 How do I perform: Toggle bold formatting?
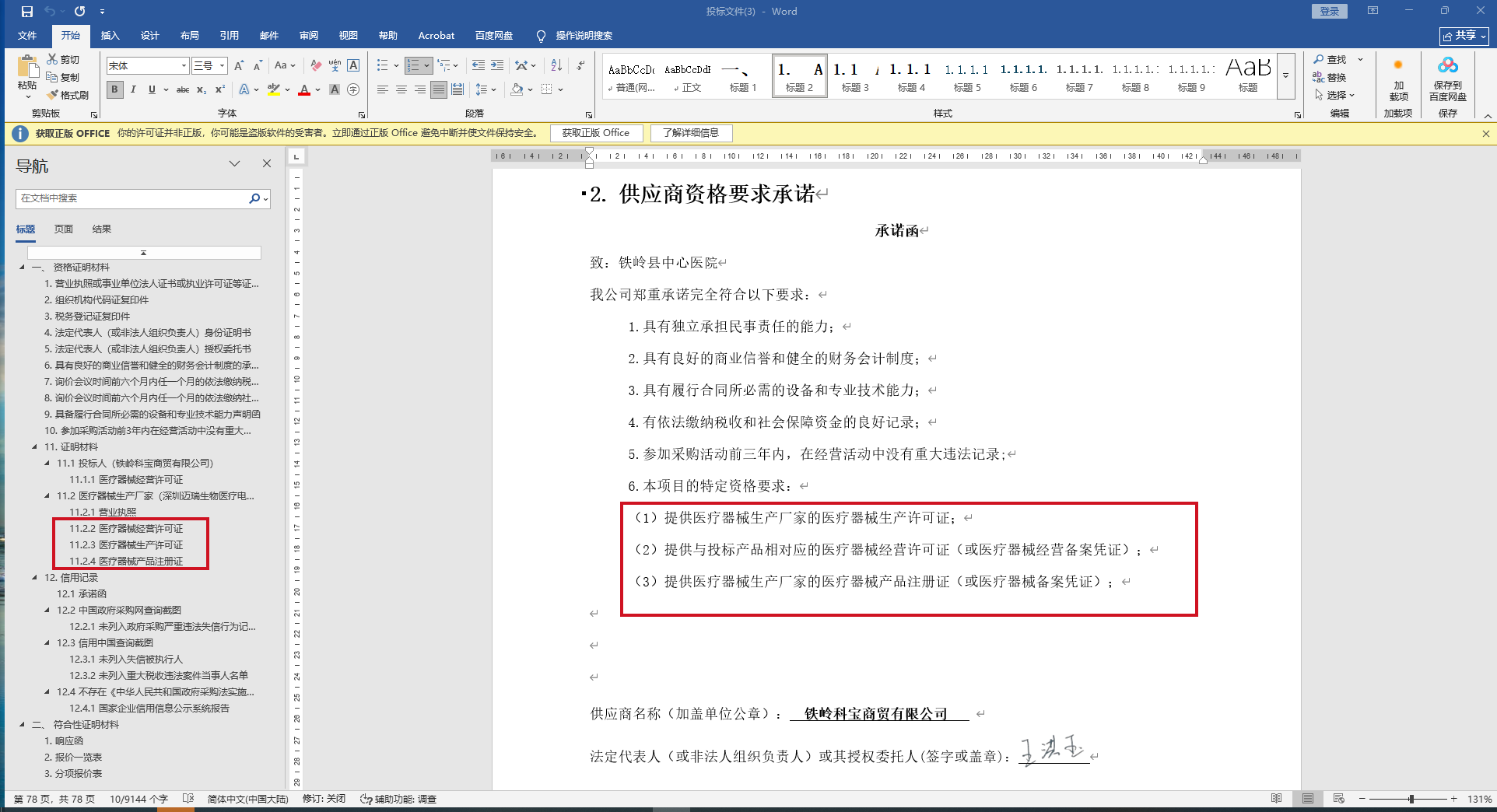(114, 89)
